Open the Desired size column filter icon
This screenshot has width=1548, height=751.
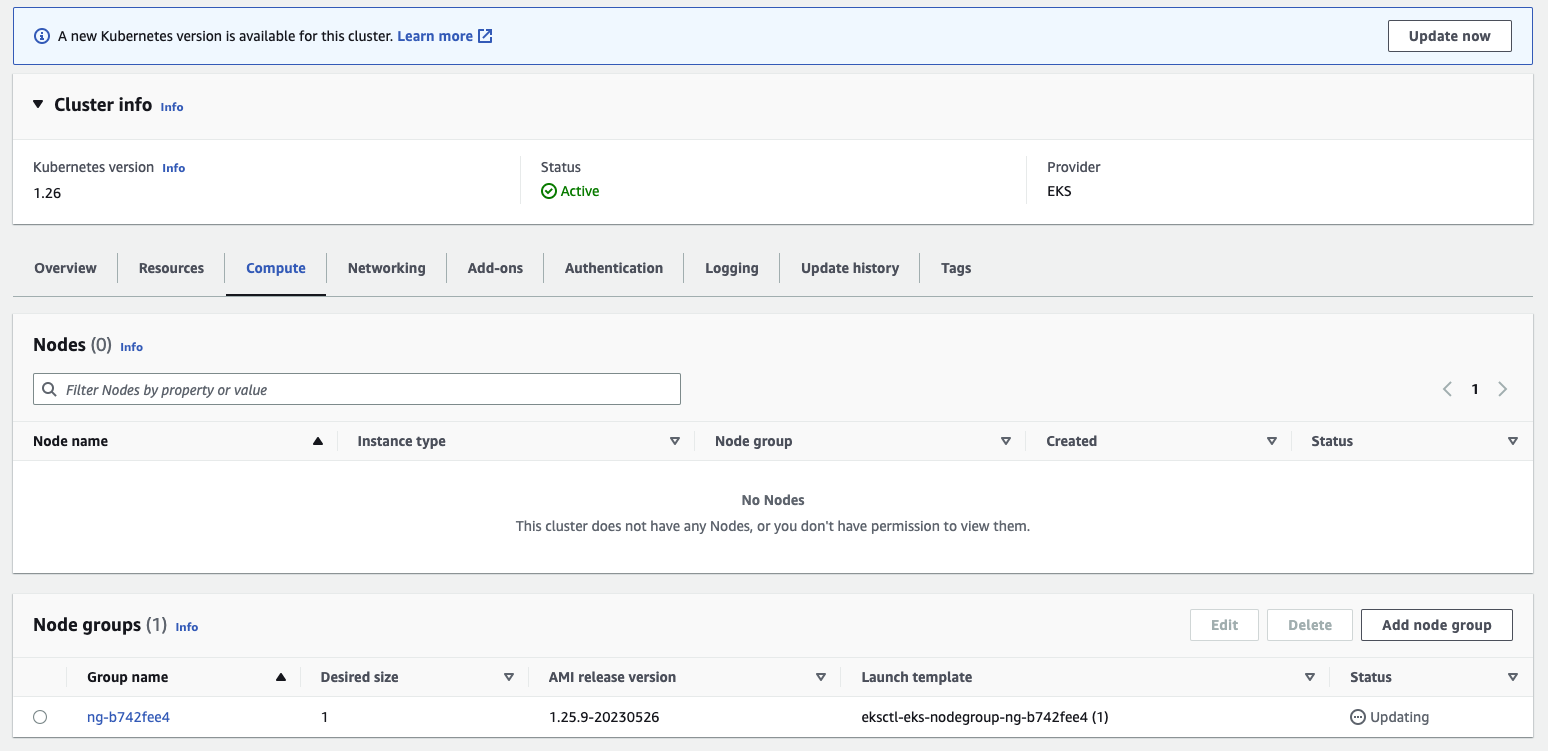coord(509,677)
